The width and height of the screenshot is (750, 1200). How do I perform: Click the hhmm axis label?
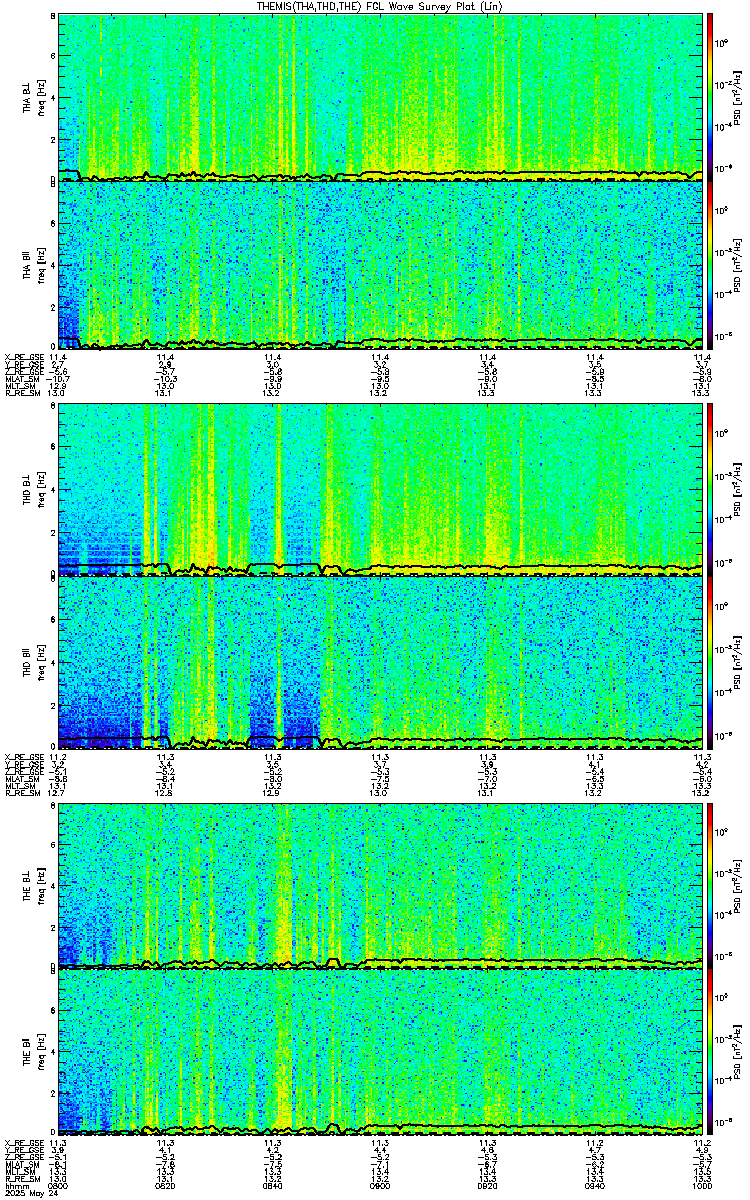(15, 1186)
